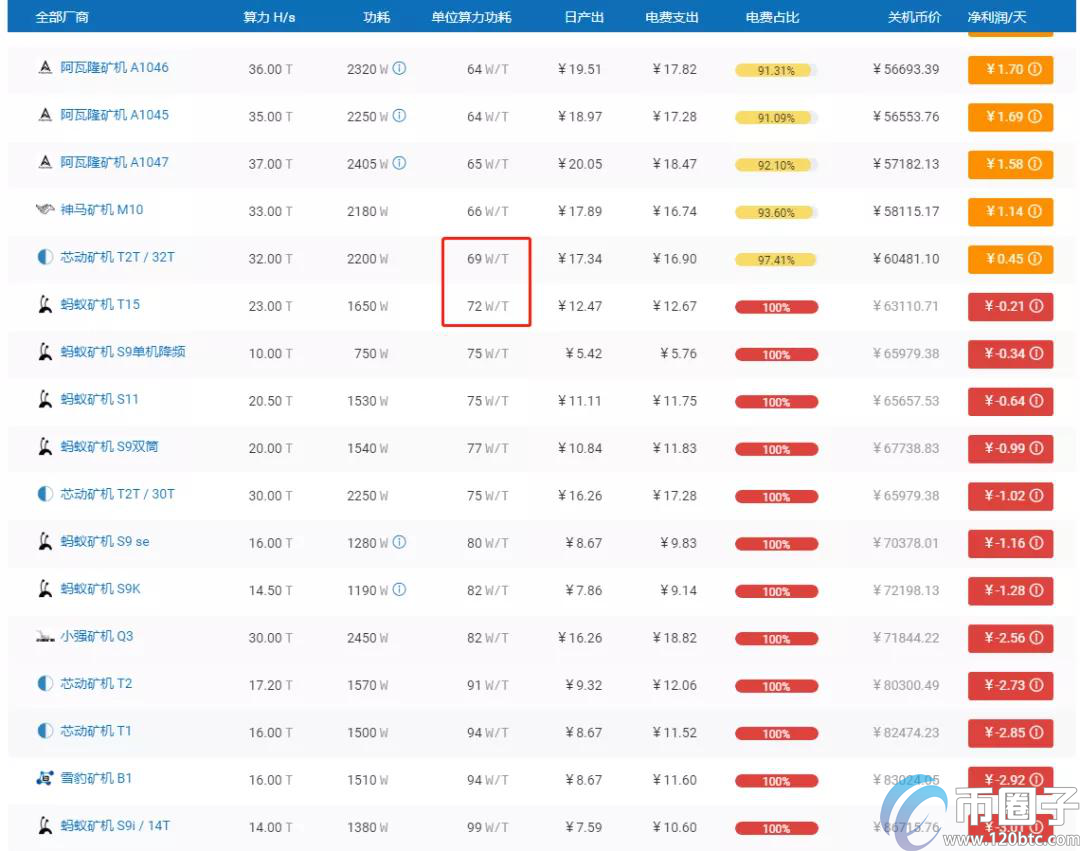Open the 蚂蚁矿机 S9单机降频 link

point(123,352)
